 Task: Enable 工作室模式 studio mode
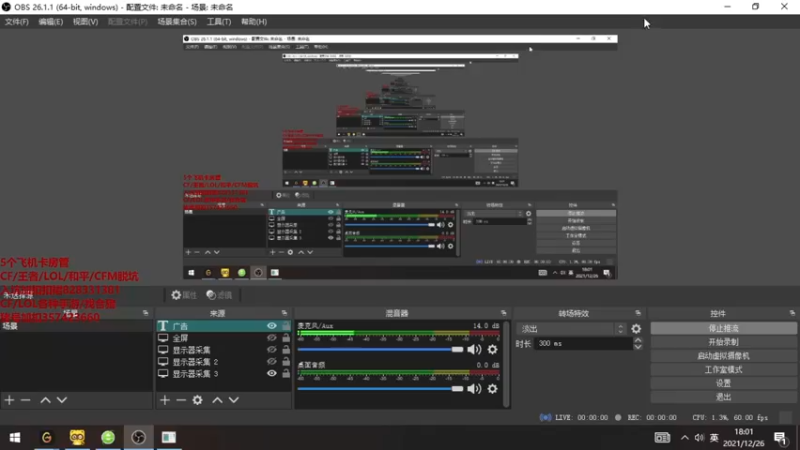pos(723,369)
